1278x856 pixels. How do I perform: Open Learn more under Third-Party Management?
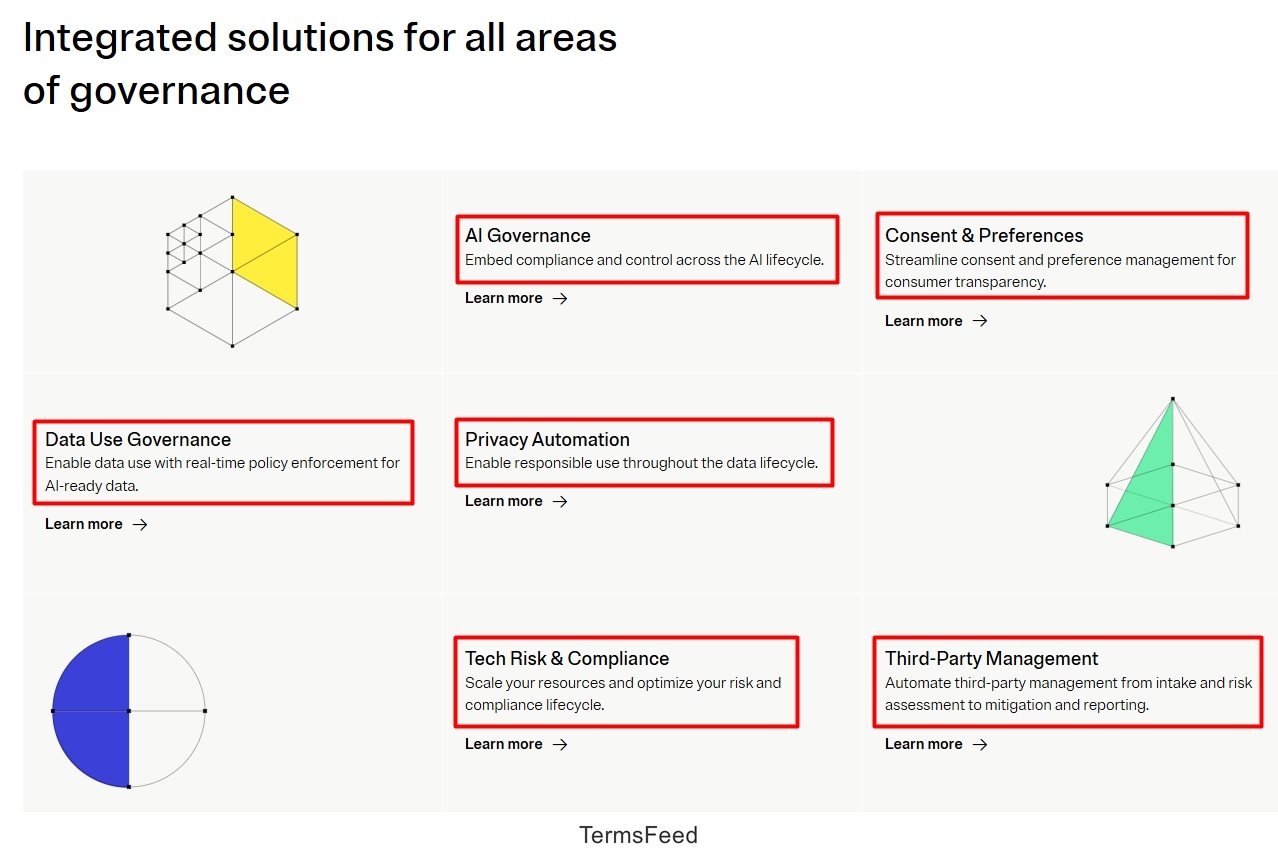tap(936, 744)
